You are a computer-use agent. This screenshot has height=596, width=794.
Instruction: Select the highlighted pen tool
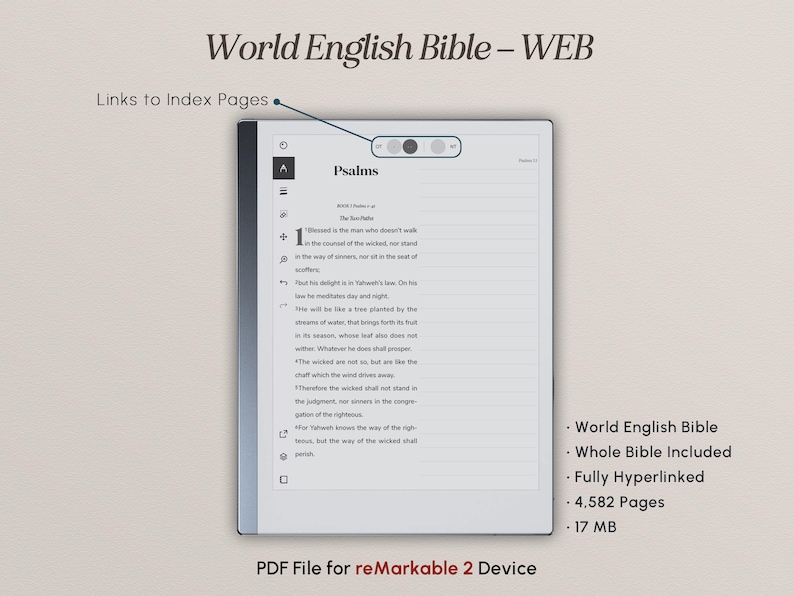pos(284,168)
